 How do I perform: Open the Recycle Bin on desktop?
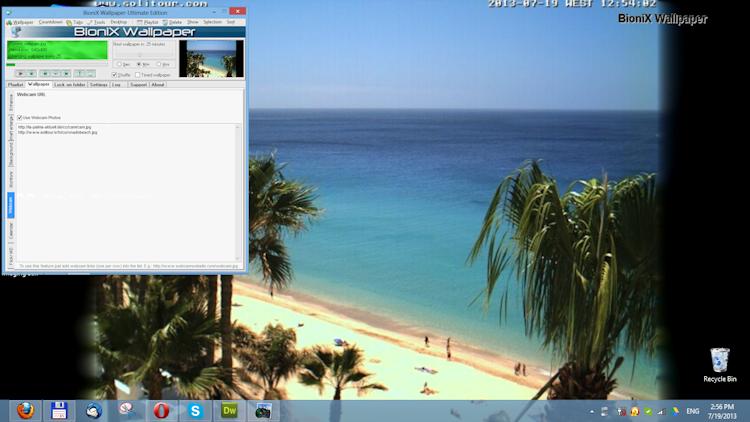(719, 365)
